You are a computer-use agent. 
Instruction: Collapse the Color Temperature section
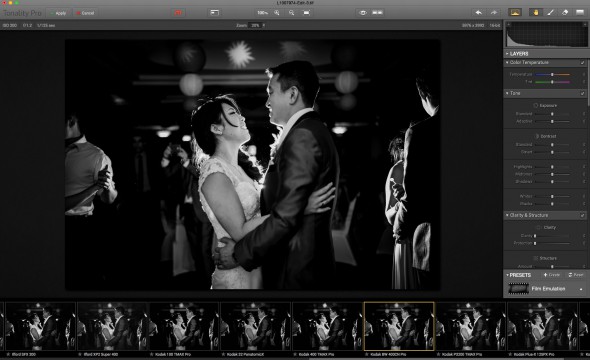pos(507,62)
